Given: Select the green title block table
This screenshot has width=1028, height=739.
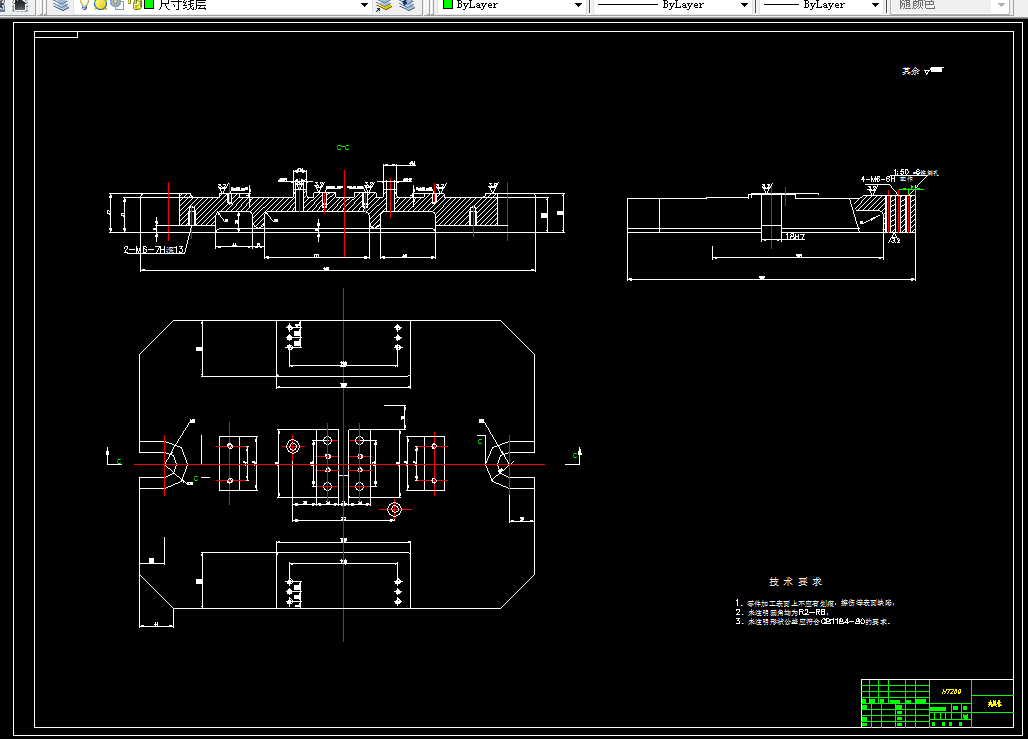Looking at the screenshot, I should [x=937, y=703].
